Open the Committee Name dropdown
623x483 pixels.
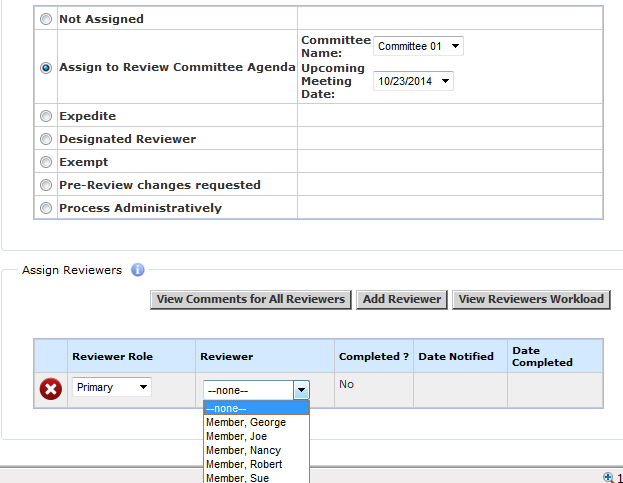(x=418, y=46)
